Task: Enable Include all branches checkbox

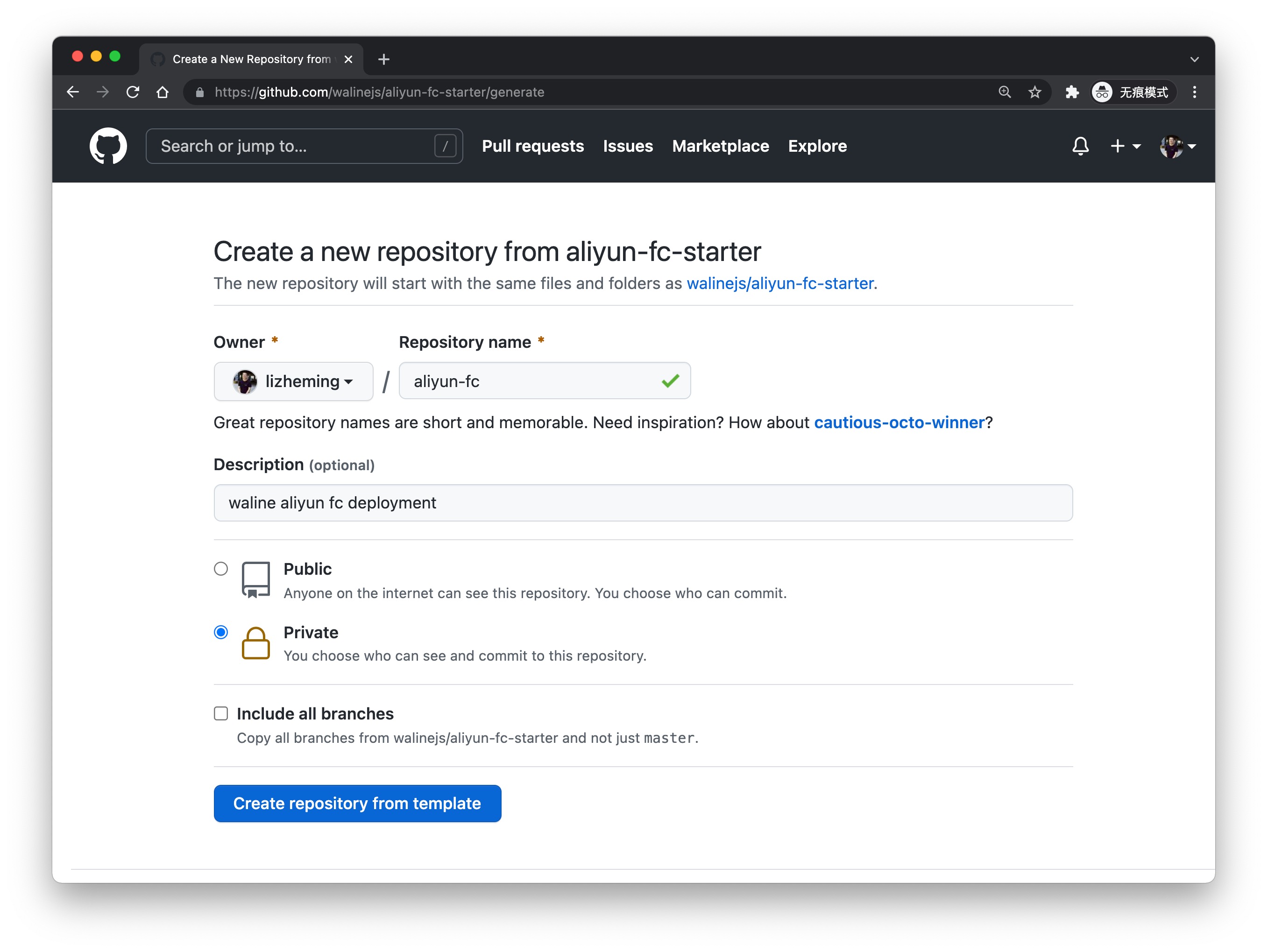Action: point(221,713)
